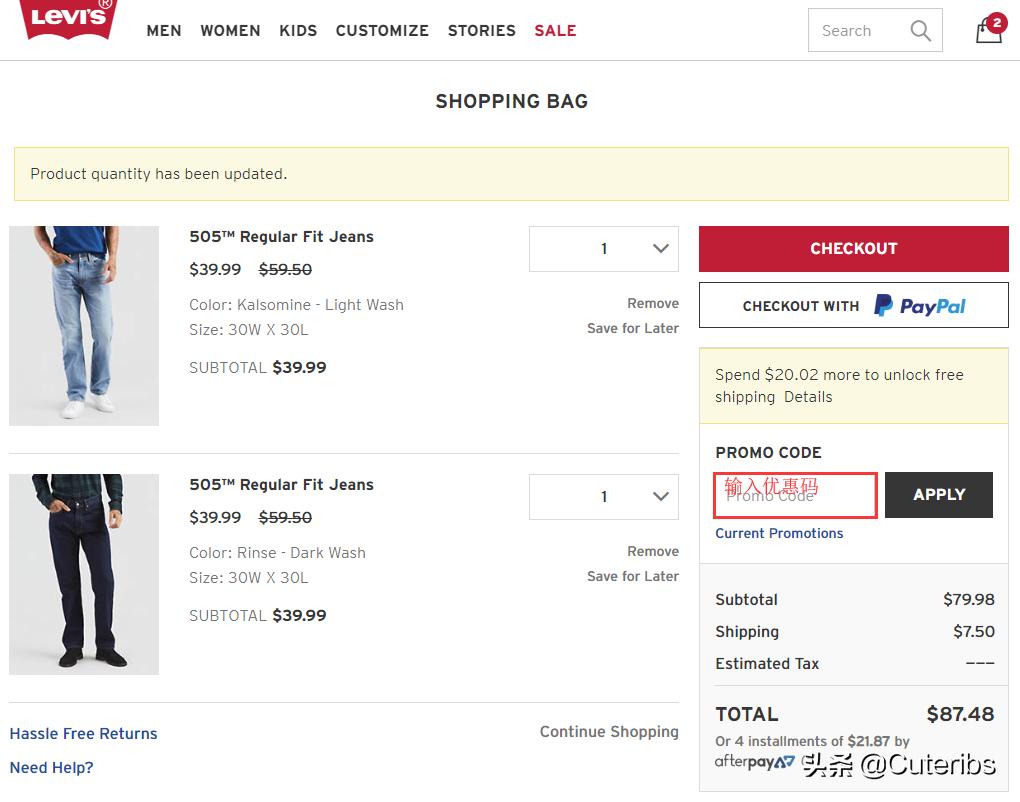This screenshot has width=1020, height=802.
Task: Focus the Promo Code input field
Action: (x=795, y=496)
